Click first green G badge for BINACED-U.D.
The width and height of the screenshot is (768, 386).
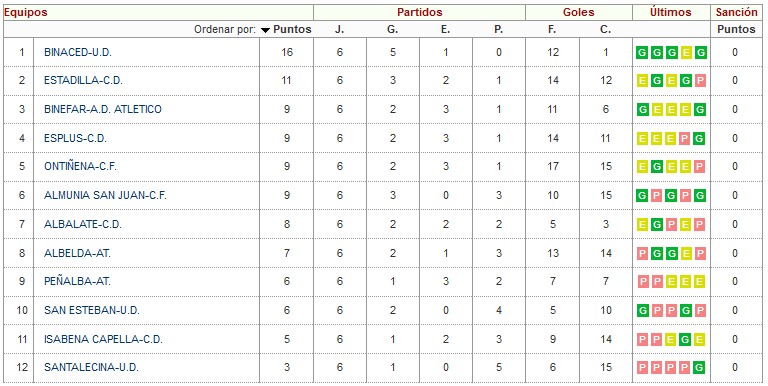pyautogui.click(x=642, y=52)
